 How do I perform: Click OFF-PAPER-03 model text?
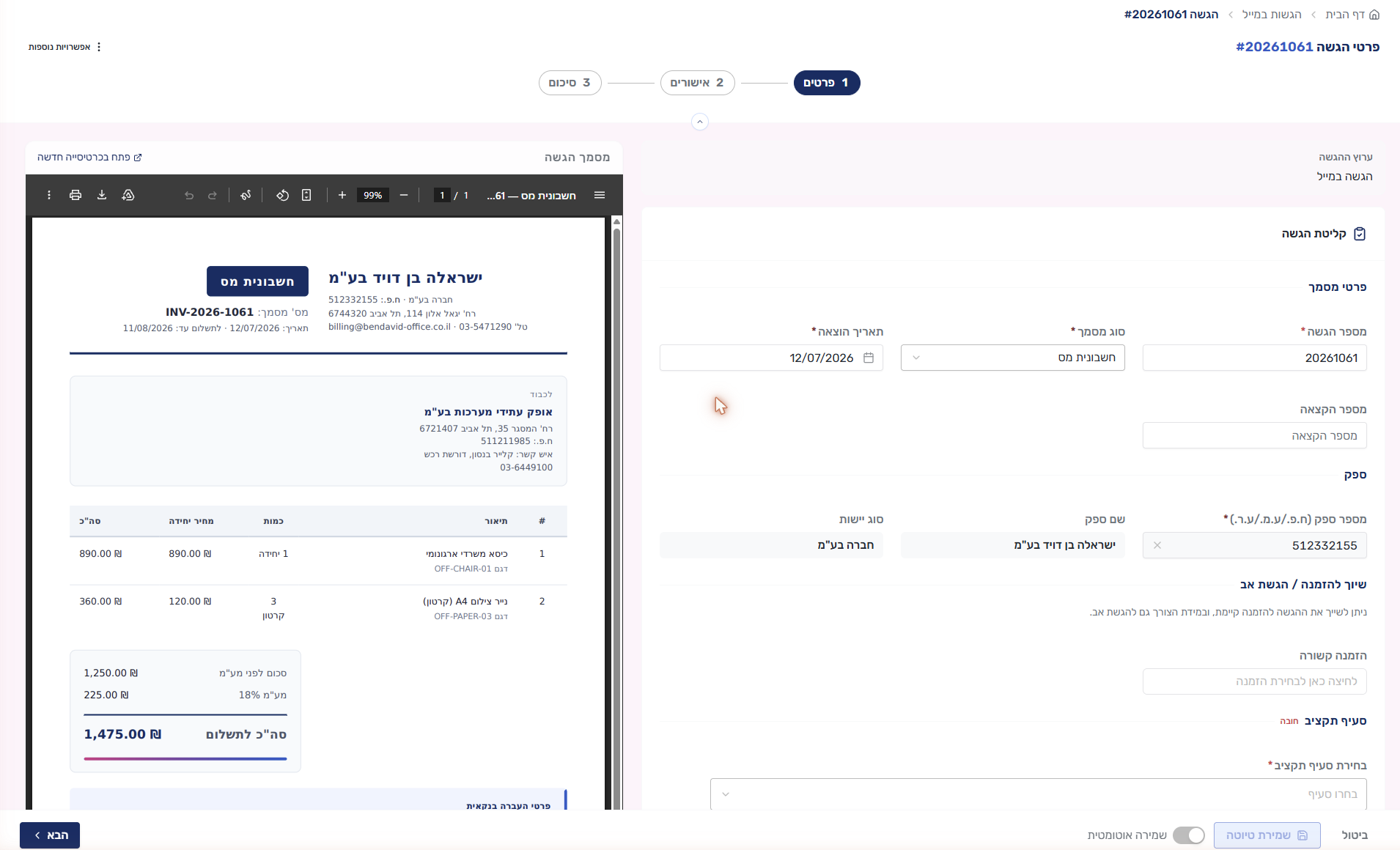[463, 616]
